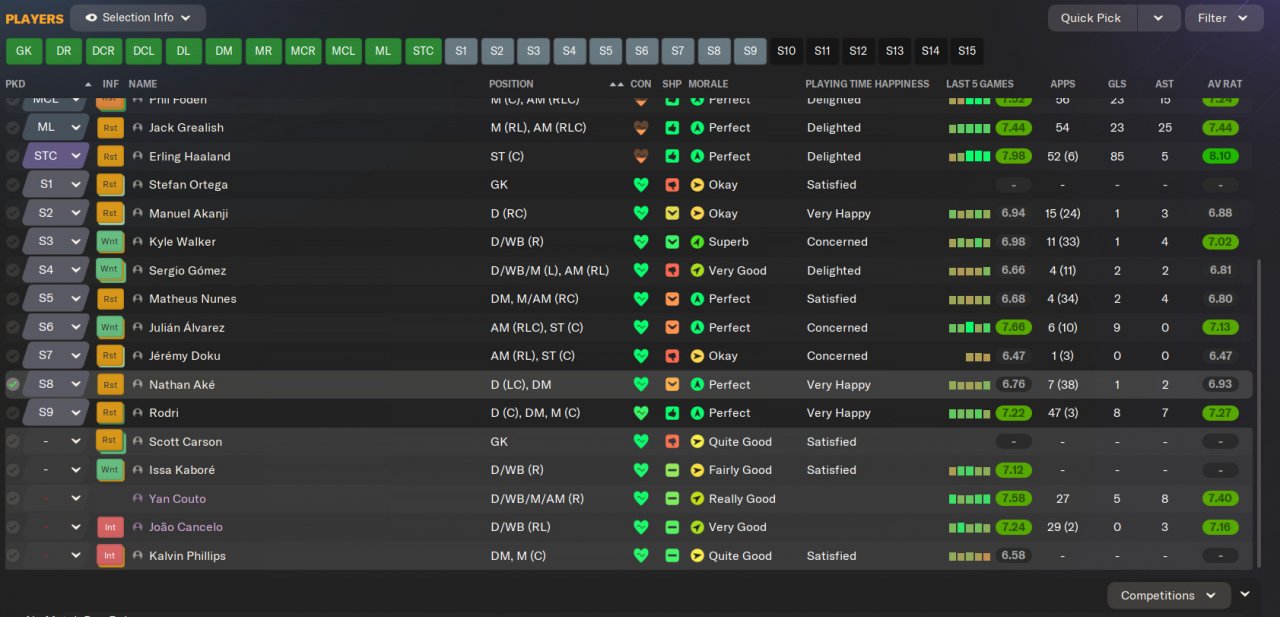Click Stefan Ortega's green condition heart icon
The width and height of the screenshot is (1280, 617).
(641, 185)
